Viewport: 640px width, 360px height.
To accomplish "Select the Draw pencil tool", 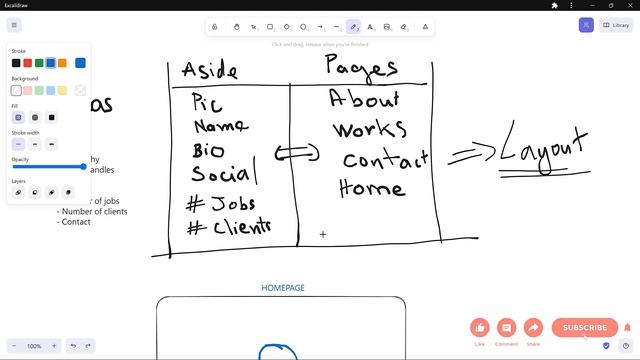I will [353, 27].
